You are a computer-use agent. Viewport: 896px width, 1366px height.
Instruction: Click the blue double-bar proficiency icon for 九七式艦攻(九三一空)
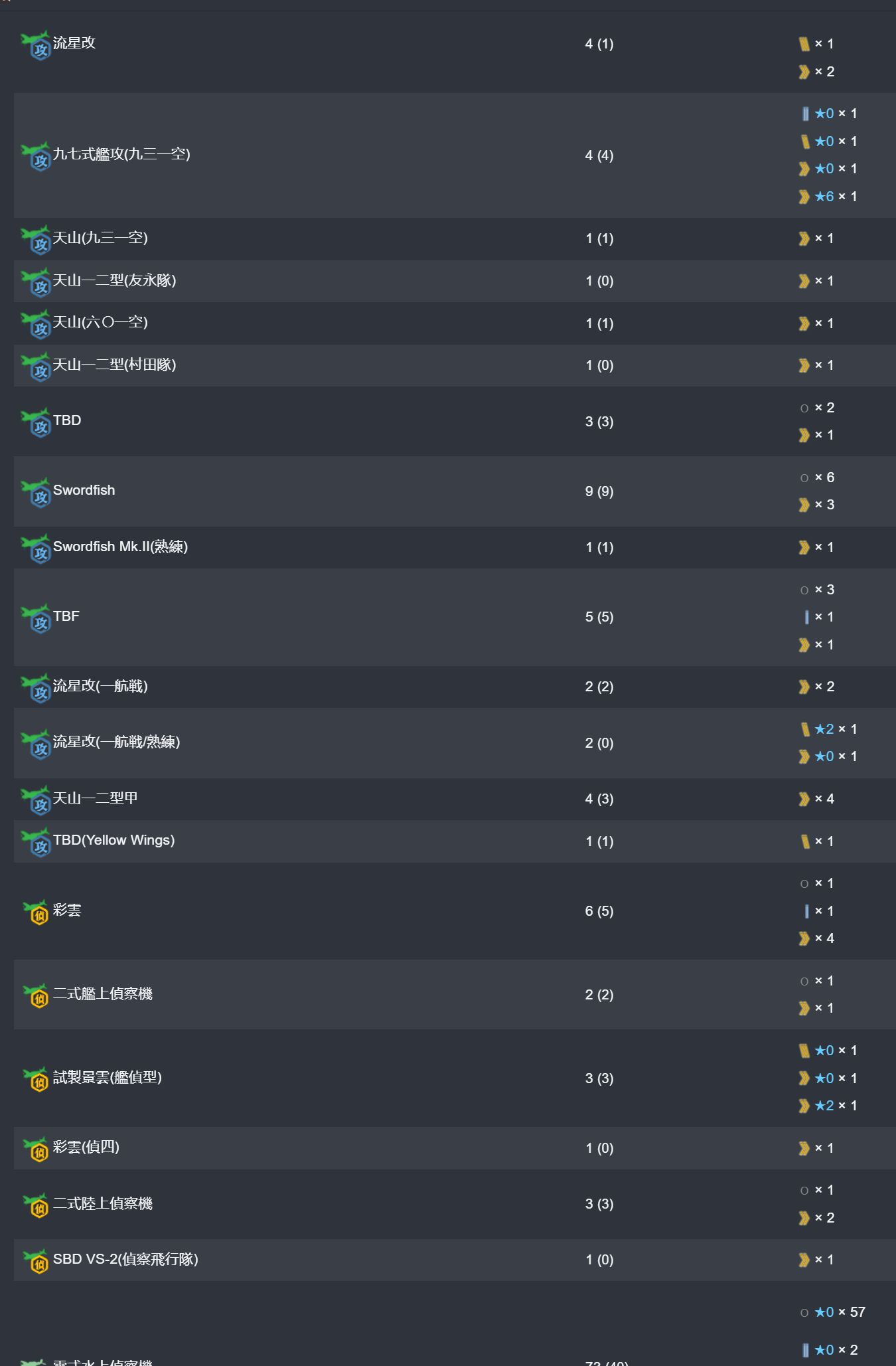805,114
